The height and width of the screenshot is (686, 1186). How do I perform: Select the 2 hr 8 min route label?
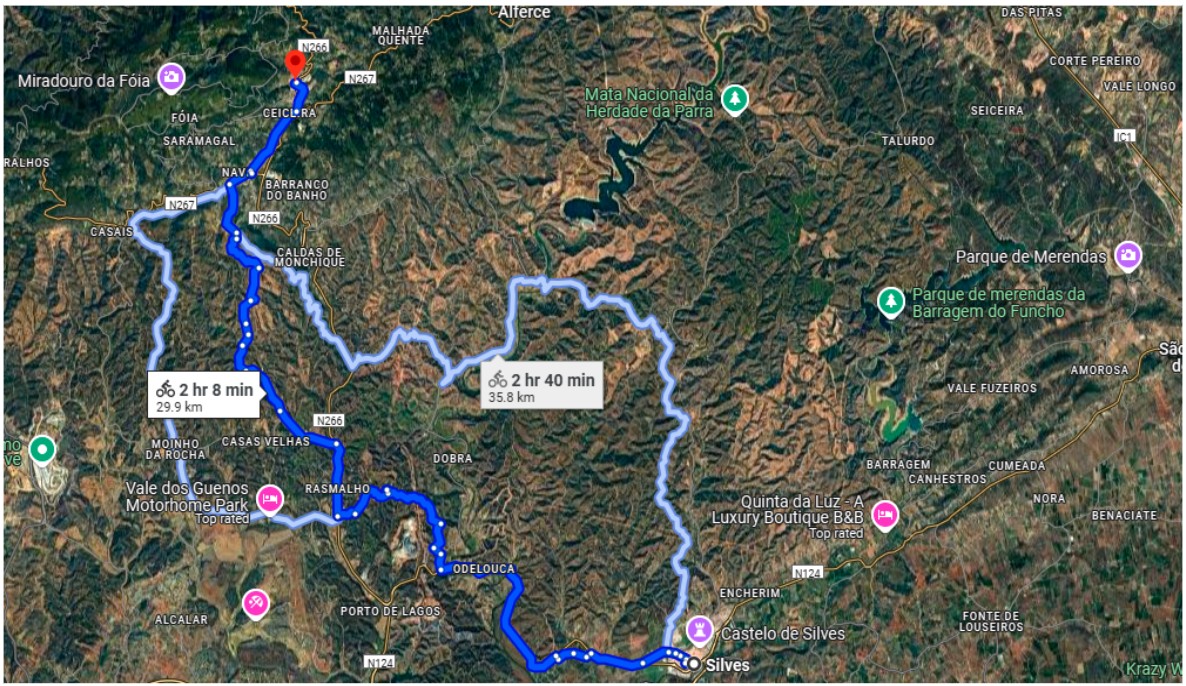[x=203, y=396]
